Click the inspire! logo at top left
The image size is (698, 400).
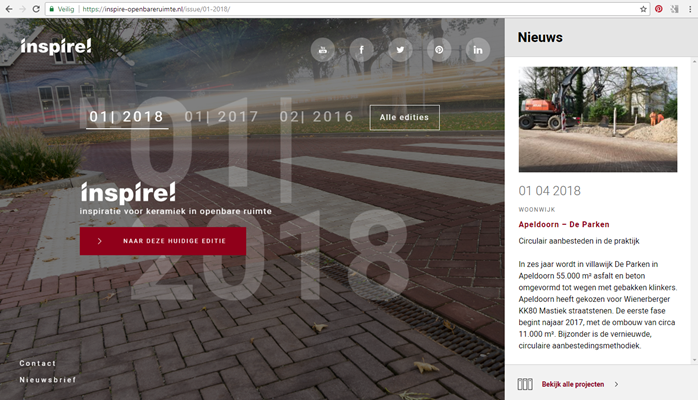point(55,46)
